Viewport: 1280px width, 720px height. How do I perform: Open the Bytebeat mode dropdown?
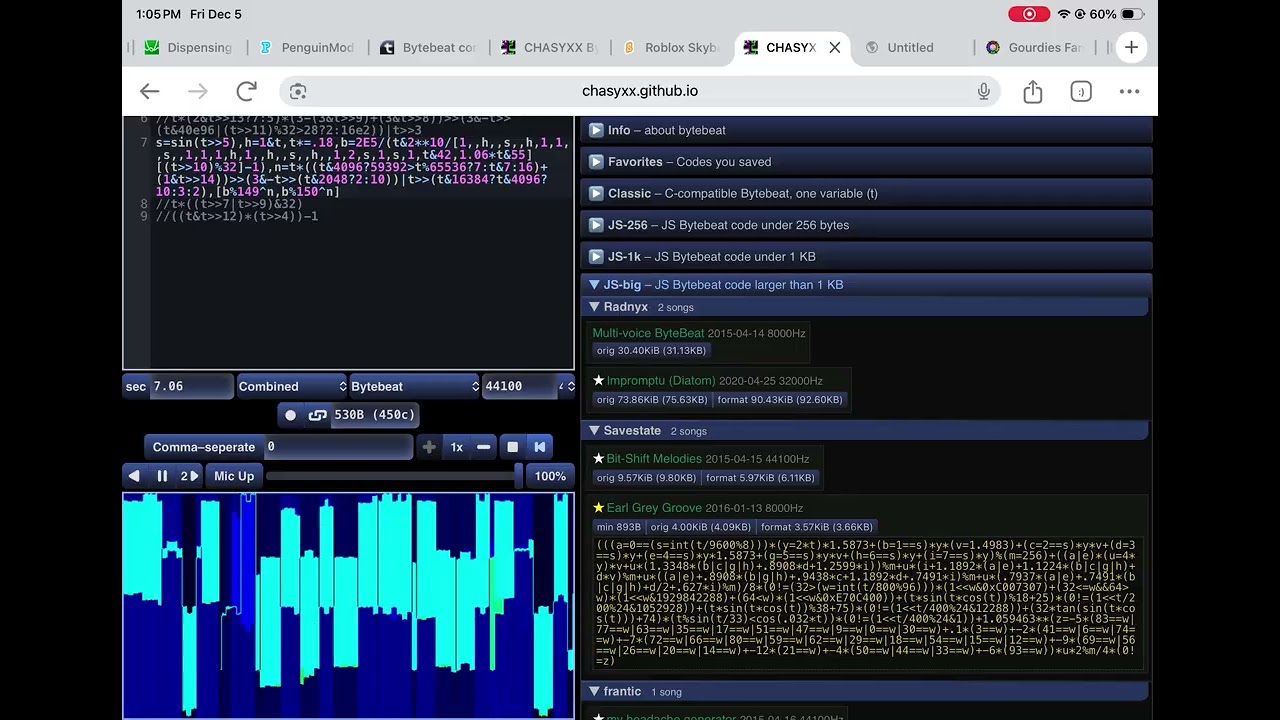tap(415, 386)
